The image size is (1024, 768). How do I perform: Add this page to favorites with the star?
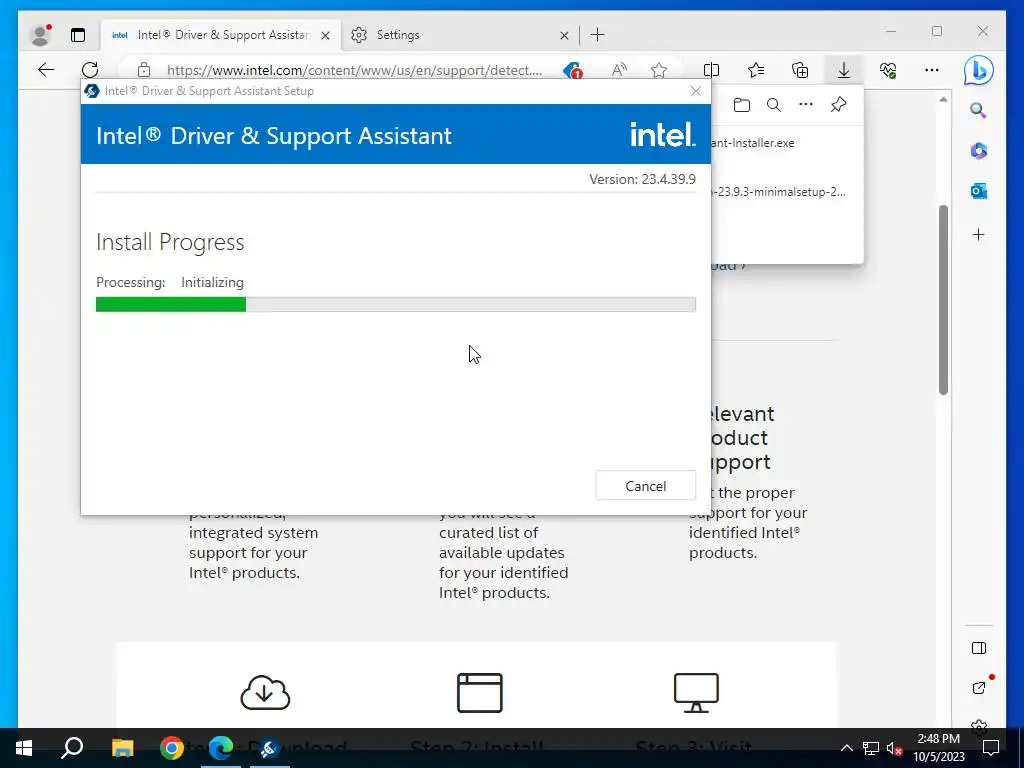pyautogui.click(x=658, y=70)
